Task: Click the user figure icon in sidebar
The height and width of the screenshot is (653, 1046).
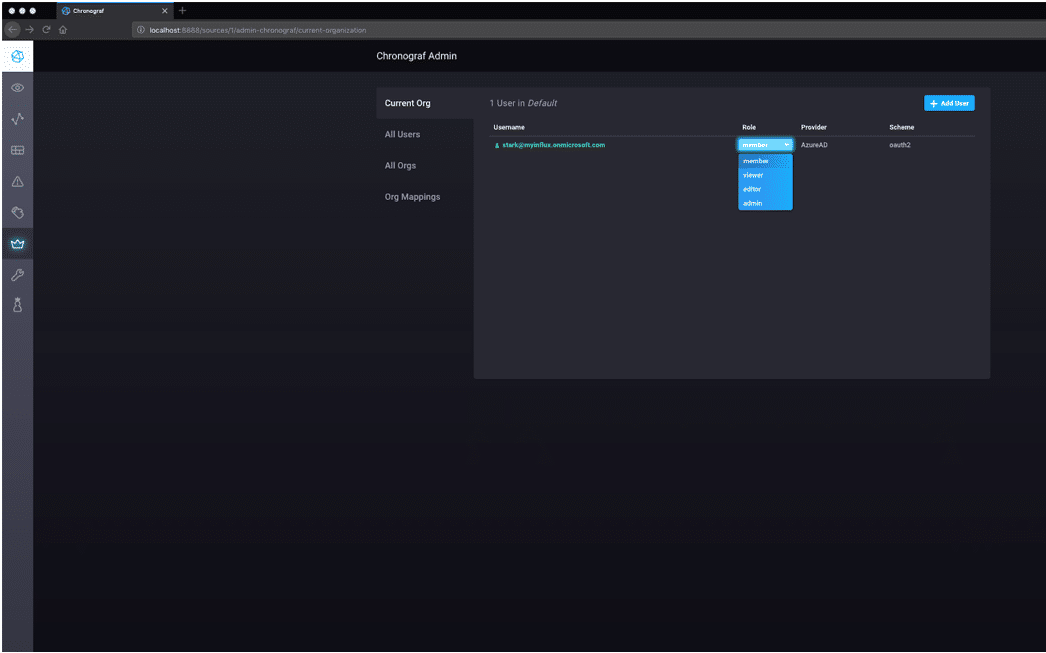Action: (x=17, y=306)
